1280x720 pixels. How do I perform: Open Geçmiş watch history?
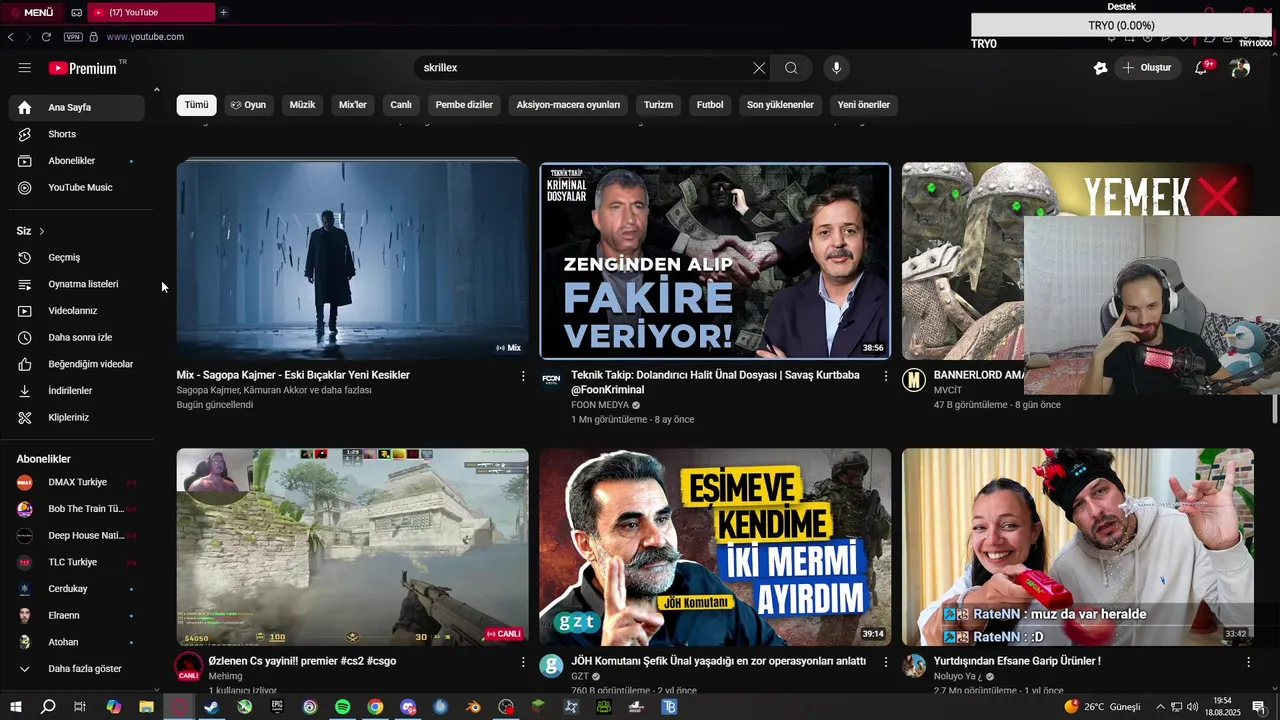coord(76,258)
